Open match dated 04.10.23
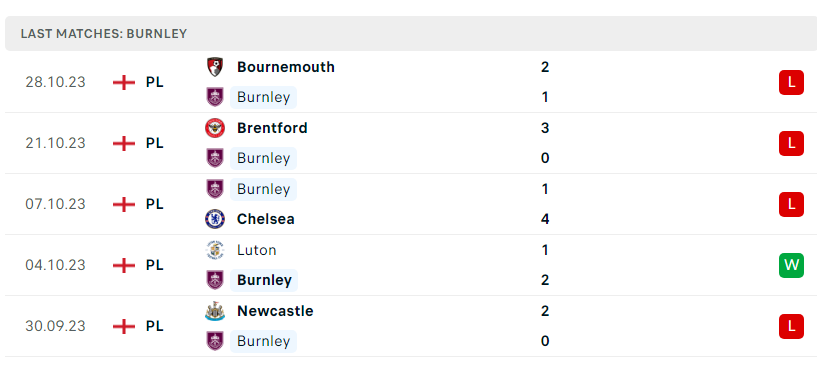Image resolution: width=817 pixels, height=370 pixels. (408, 265)
